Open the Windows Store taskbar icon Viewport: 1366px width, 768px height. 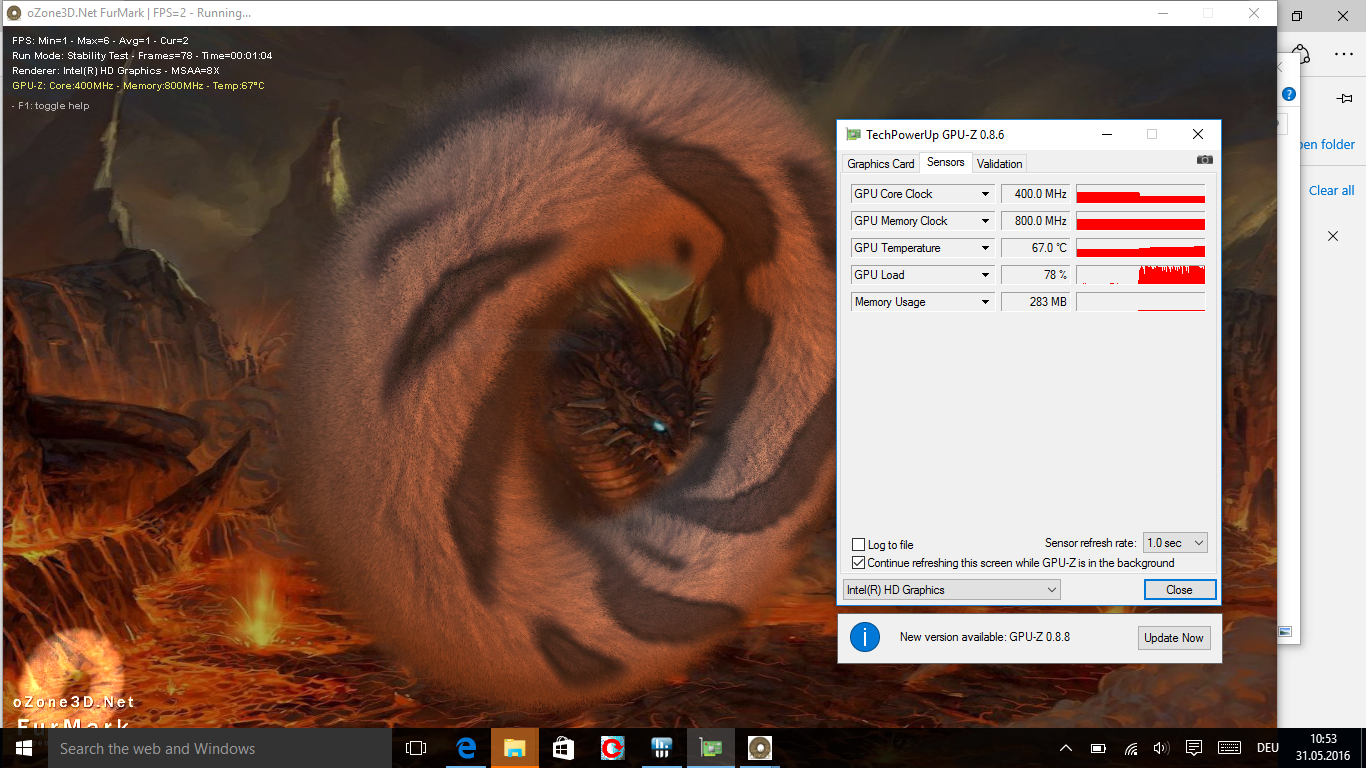[564, 748]
